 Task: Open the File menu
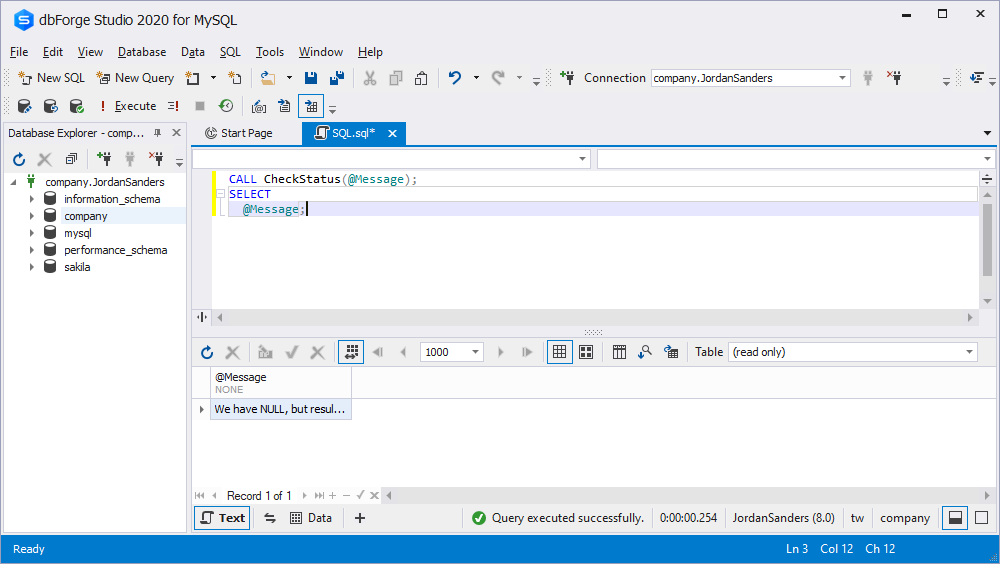(x=19, y=52)
